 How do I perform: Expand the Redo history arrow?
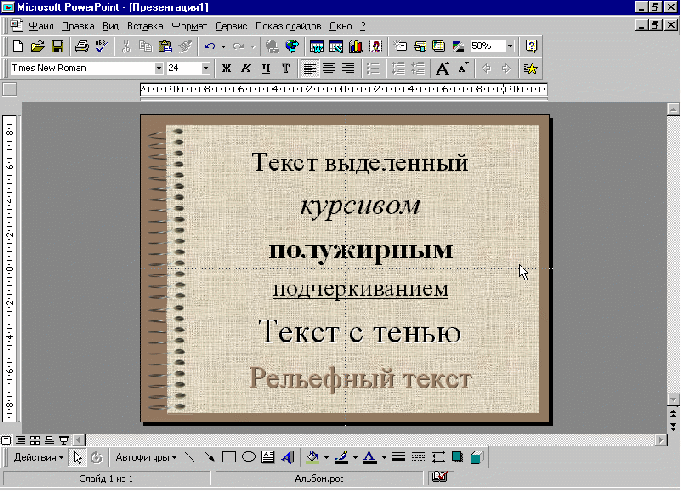(253, 46)
